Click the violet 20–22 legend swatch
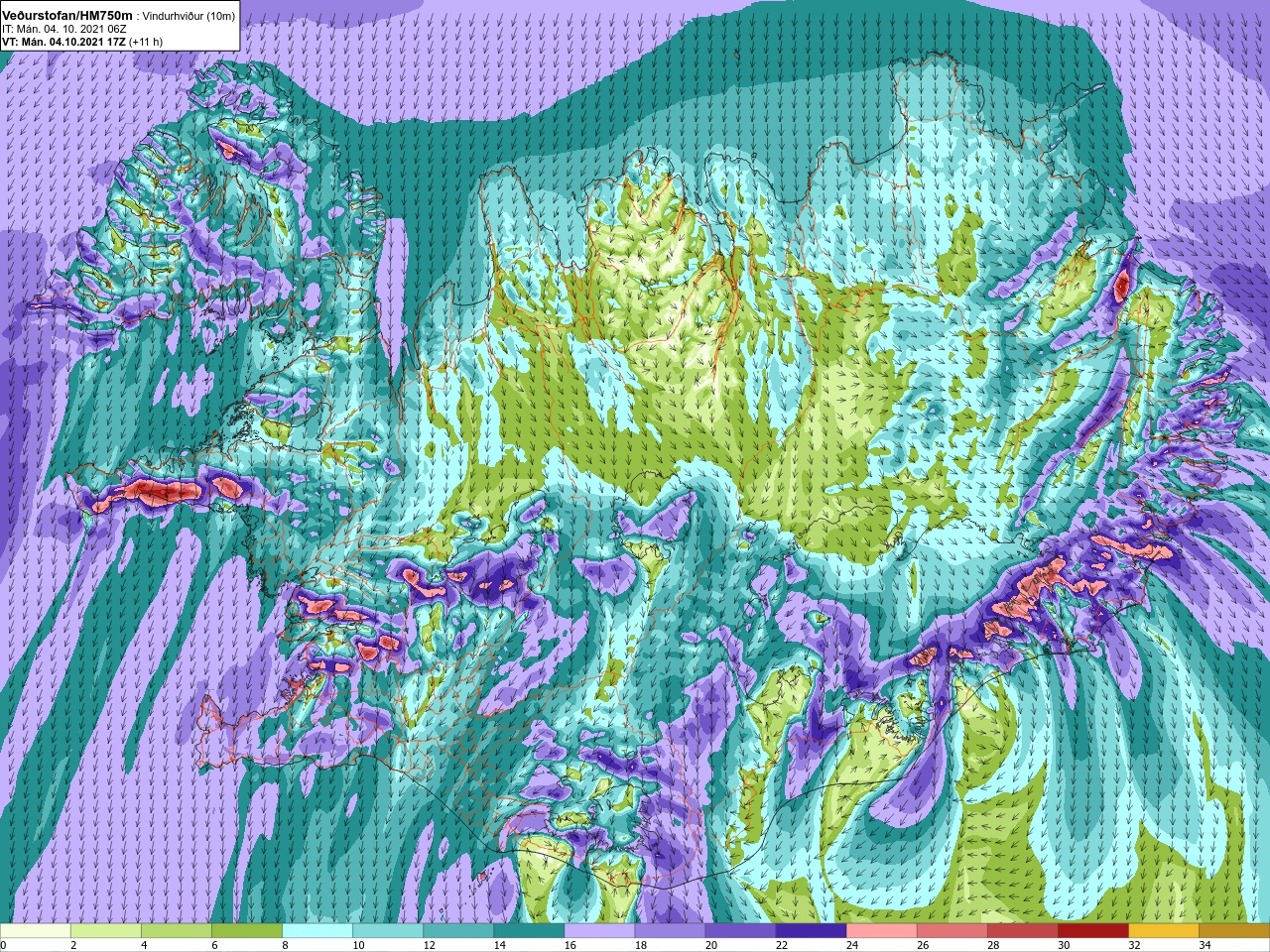 pos(740,931)
